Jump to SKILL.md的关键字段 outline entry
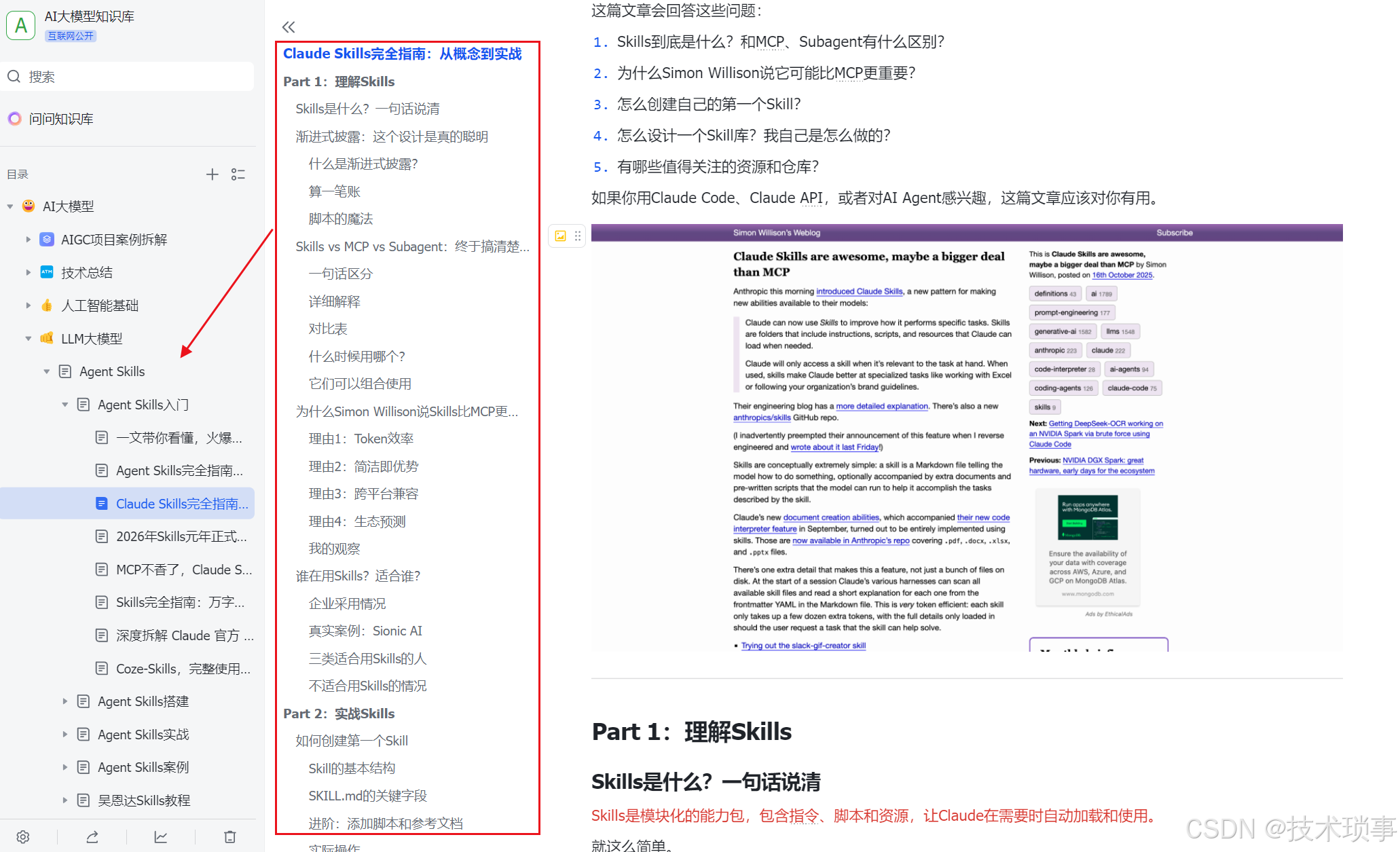This screenshot has width=1400, height=852. pos(368,796)
